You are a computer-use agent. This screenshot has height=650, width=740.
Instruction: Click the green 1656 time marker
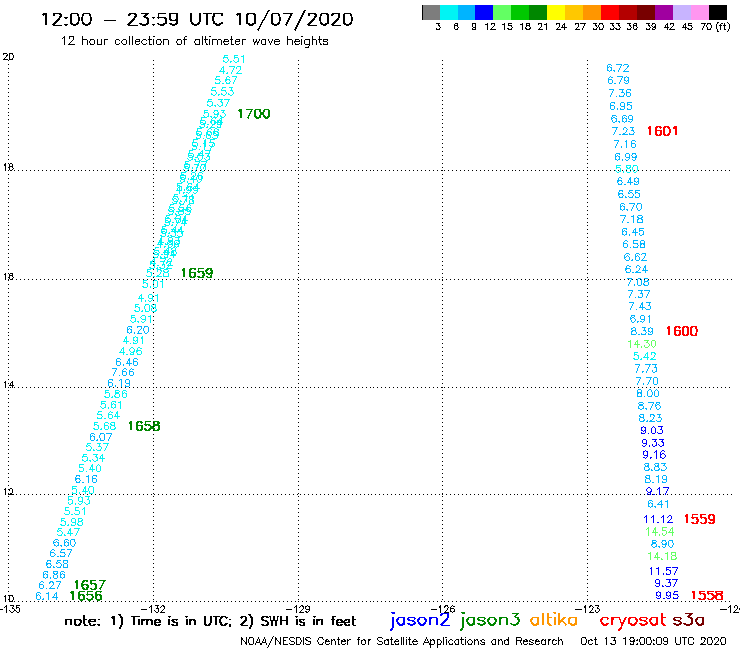click(85, 596)
